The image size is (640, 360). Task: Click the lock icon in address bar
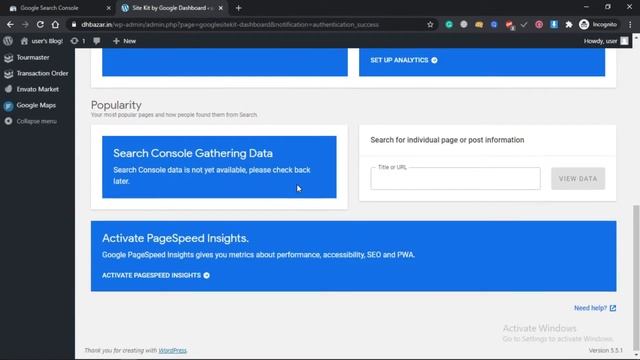[x=73, y=24]
